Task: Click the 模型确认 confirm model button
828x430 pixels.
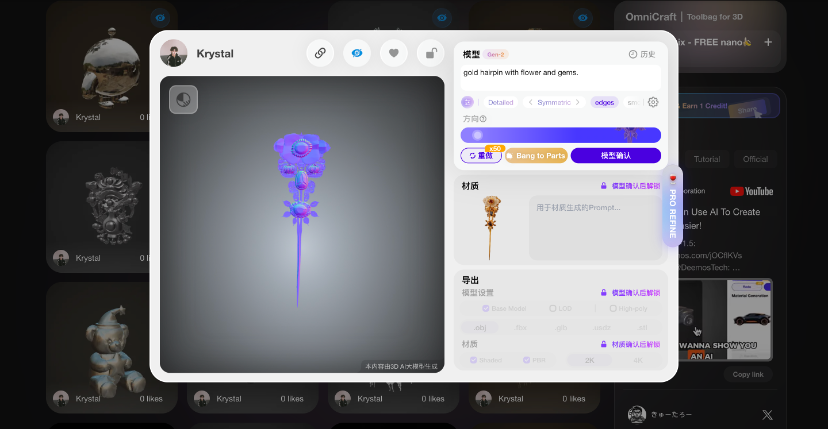Action: 615,156
